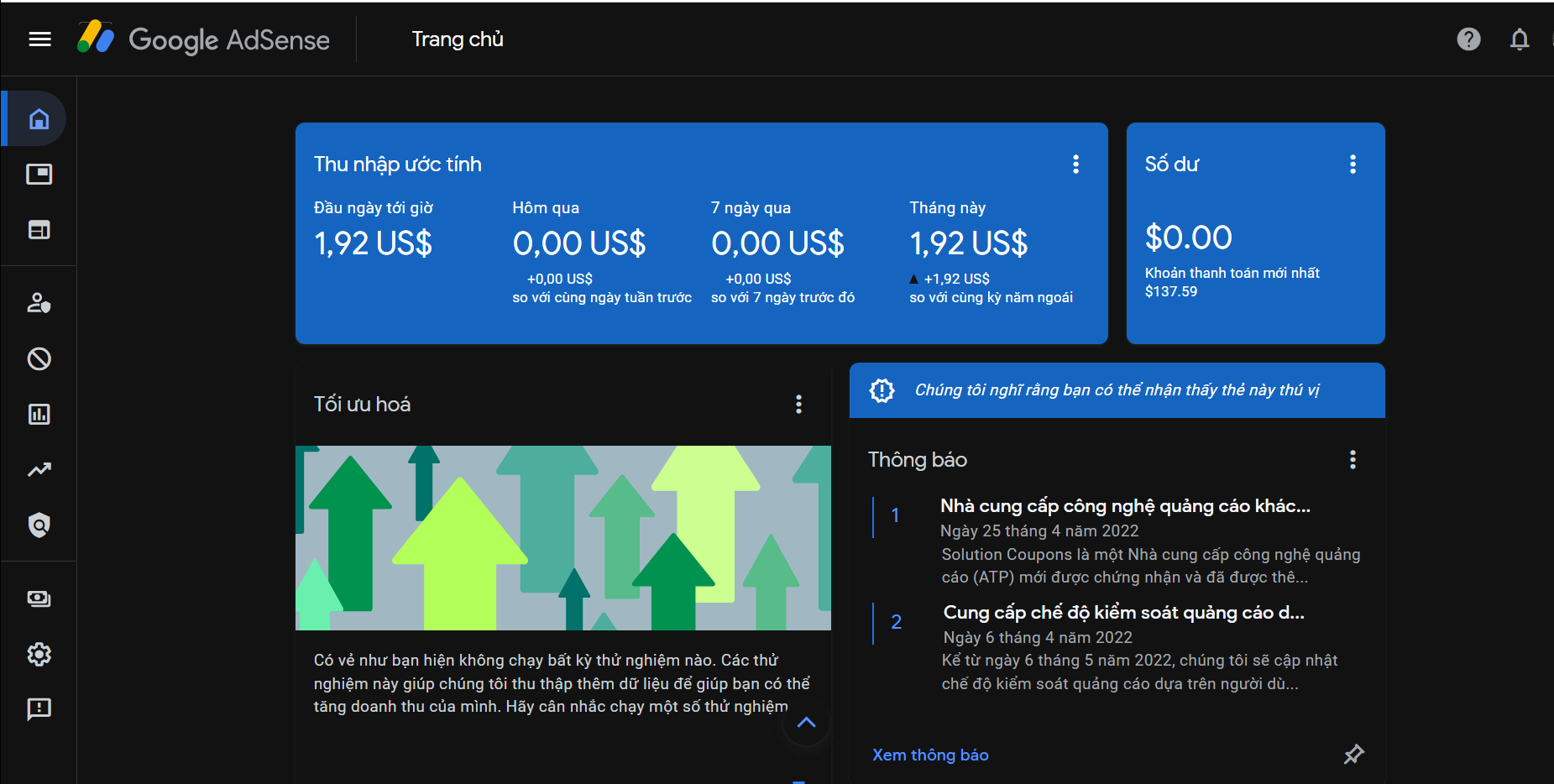
Task: Click the 'Đầu ngày tới giờ' 1,92 US$ value
Action: click(x=373, y=243)
